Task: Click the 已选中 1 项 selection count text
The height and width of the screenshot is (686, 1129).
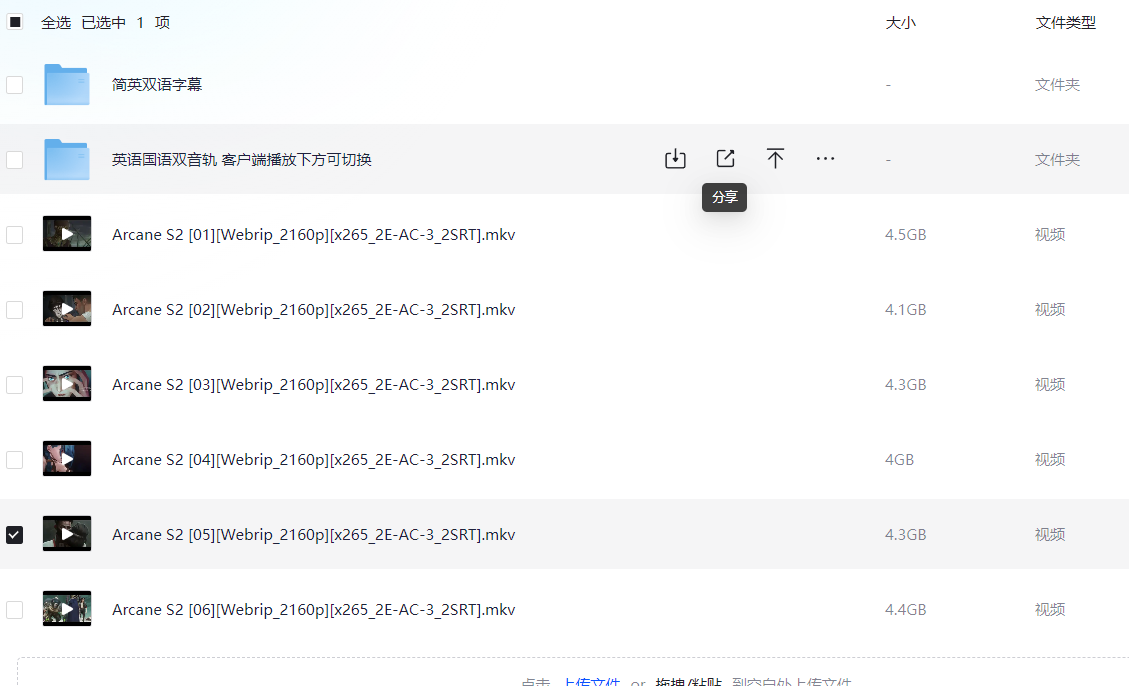Action: point(126,23)
